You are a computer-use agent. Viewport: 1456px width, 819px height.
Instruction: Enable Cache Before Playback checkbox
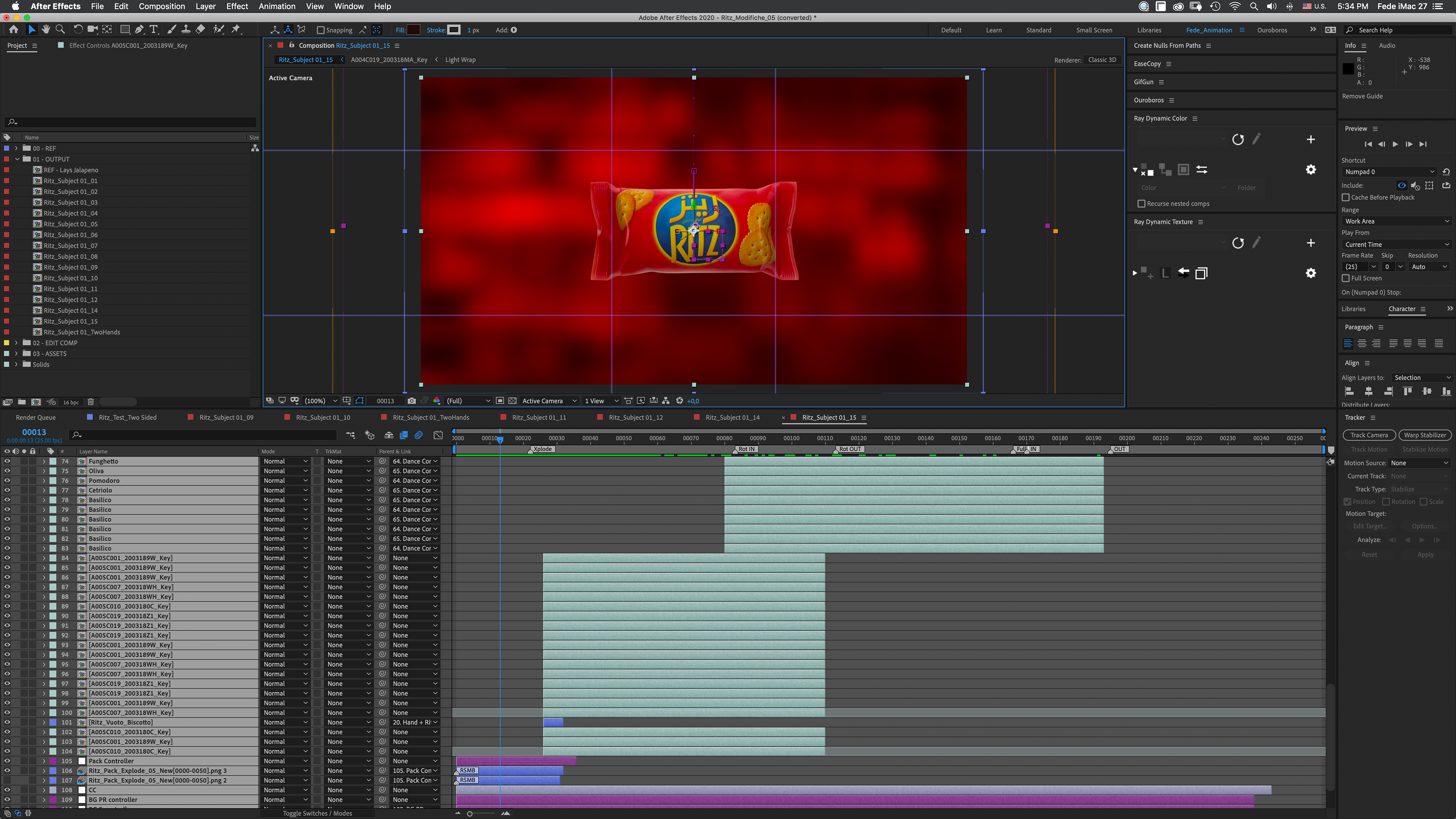coord(1346,197)
